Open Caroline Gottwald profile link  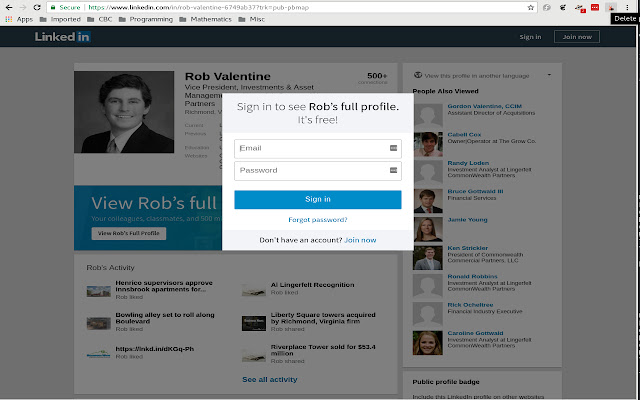tap(475, 333)
